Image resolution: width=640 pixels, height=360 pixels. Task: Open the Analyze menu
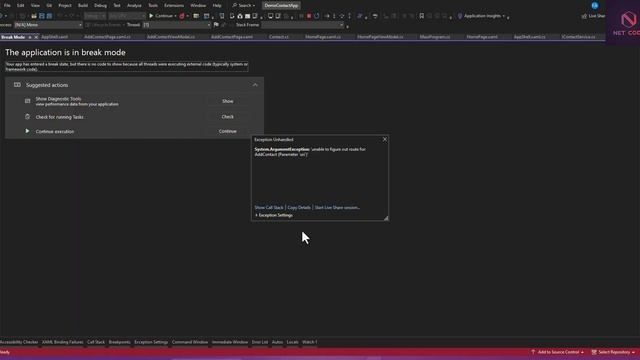[134, 6]
